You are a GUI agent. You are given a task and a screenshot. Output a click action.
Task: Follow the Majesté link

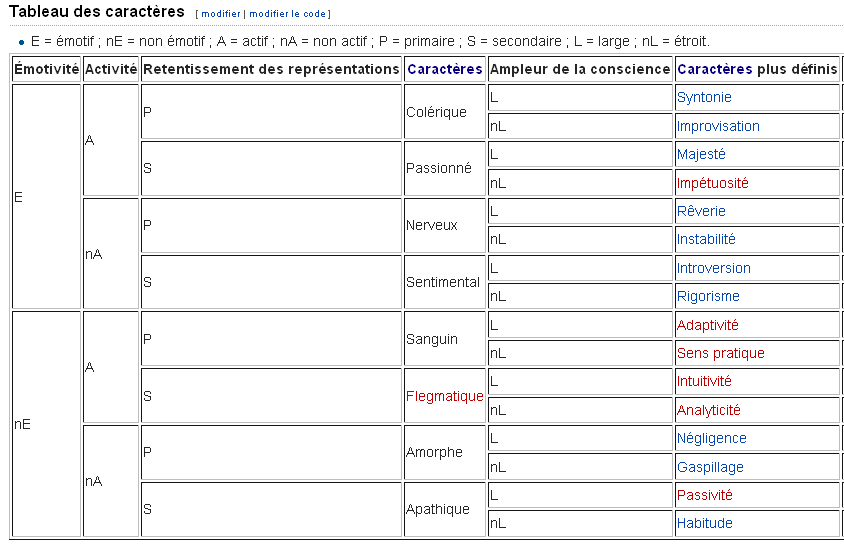pyautogui.click(x=701, y=154)
